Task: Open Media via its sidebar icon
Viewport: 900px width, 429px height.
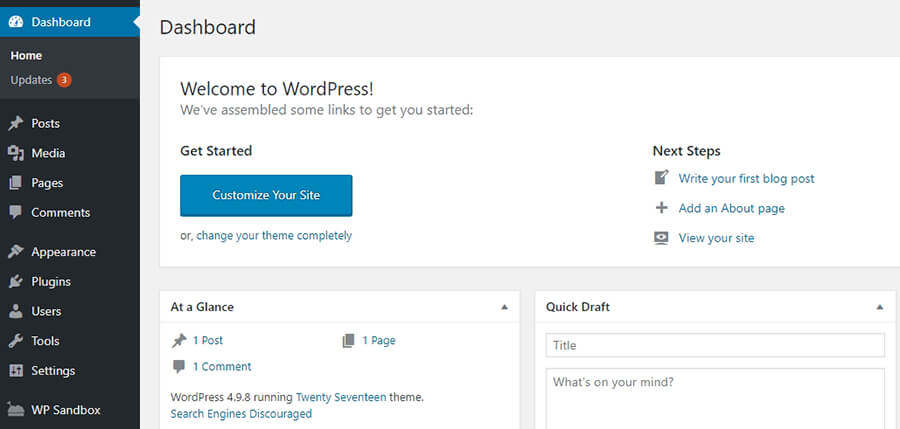Action: tap(16, 153)
